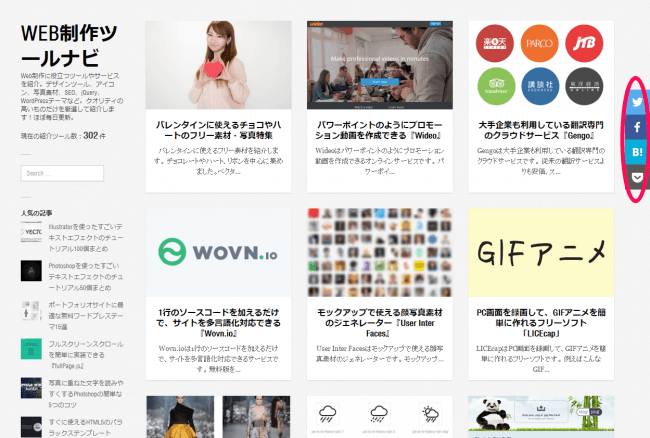
Task: Open the fashion runway photos thumbnail
Action: [x=218, y=417]
